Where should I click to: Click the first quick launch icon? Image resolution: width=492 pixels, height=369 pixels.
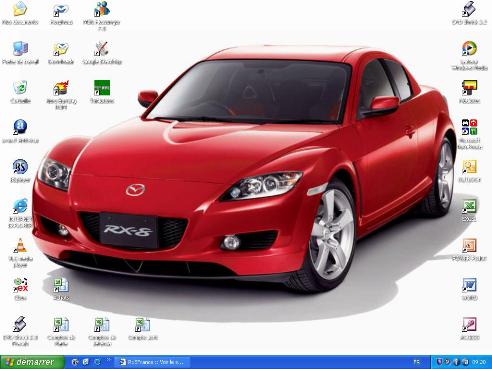pyautogui.click(x=75, y=362)
